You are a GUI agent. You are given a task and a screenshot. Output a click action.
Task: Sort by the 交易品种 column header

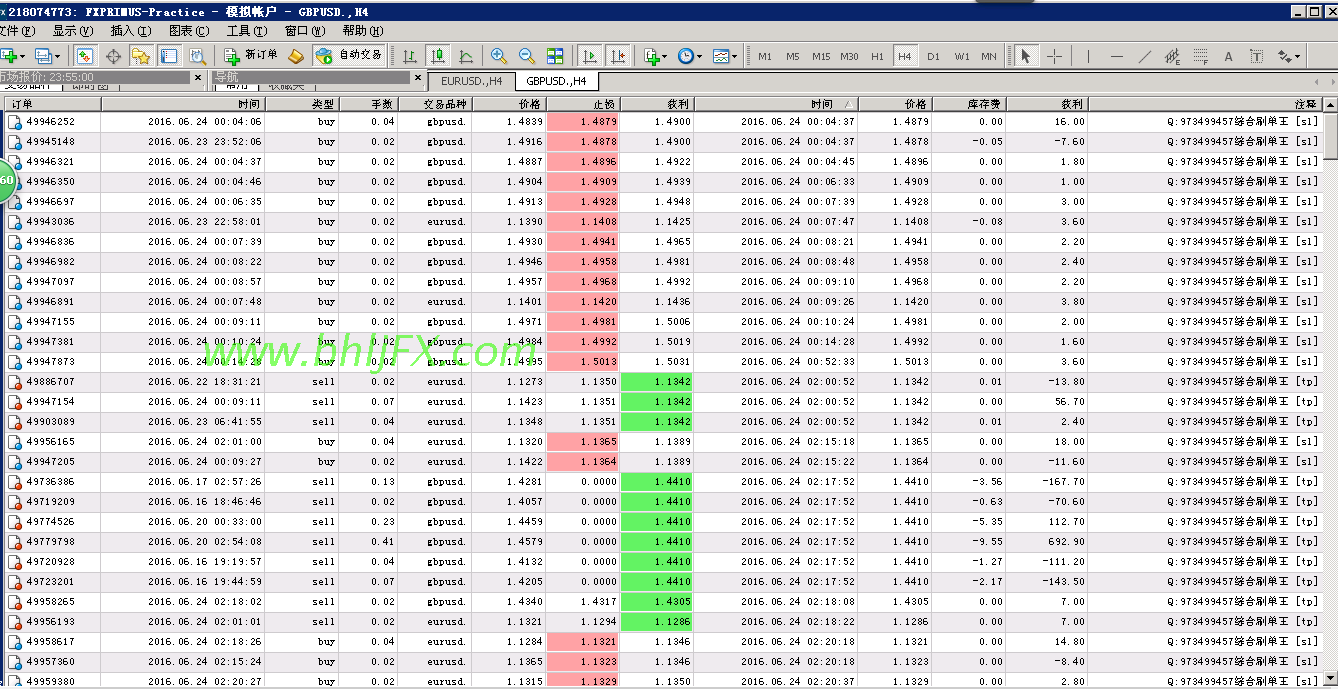pyautogui.click(x=434, y=104)
